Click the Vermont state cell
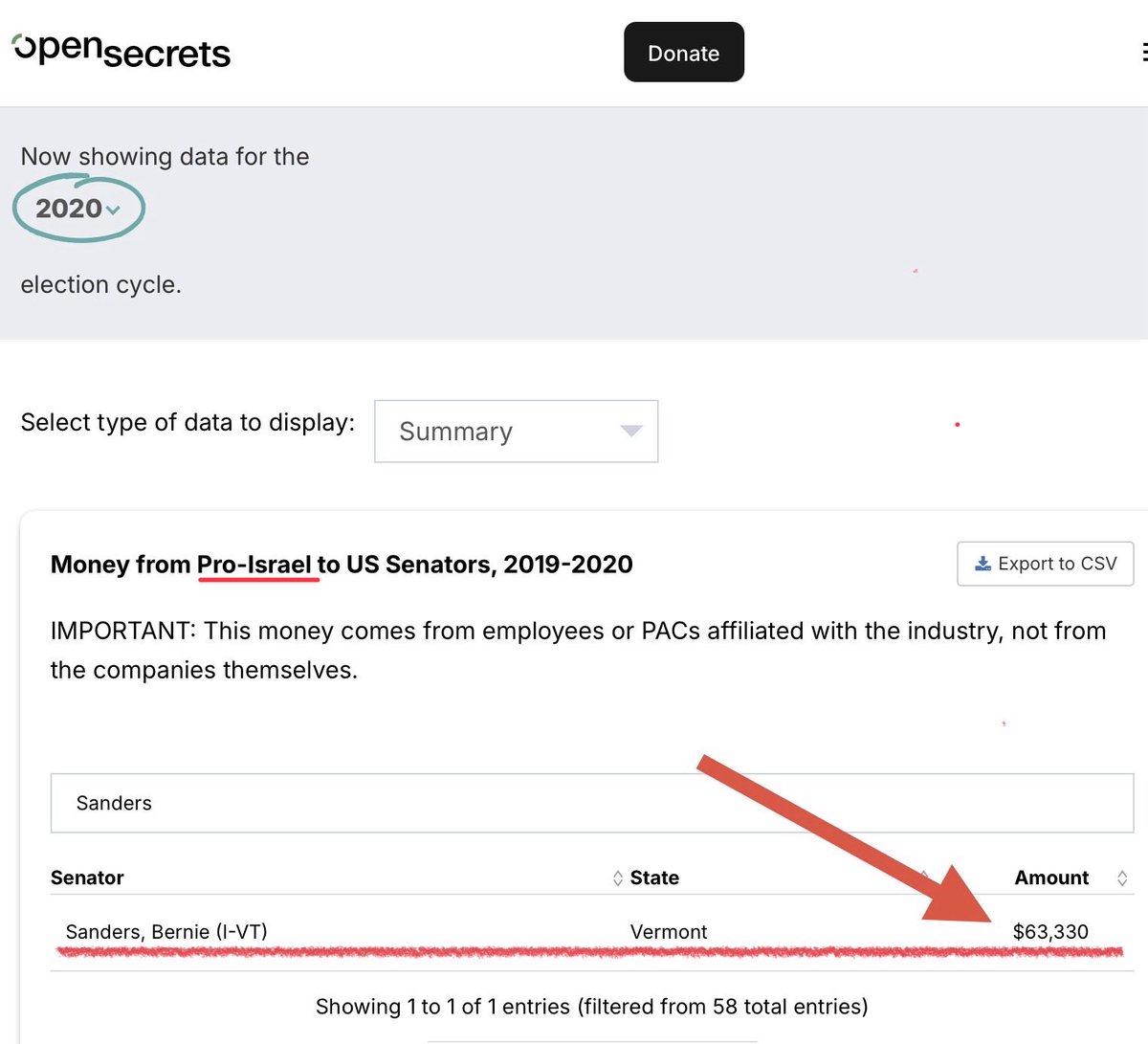This screenshot has height=1044, width=1148. pos(669,931)
